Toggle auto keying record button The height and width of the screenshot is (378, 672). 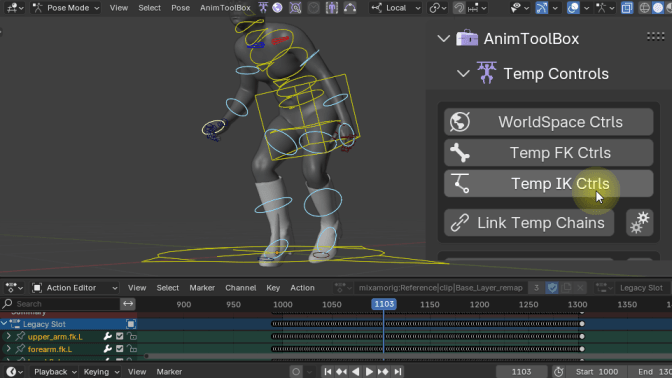296,372
